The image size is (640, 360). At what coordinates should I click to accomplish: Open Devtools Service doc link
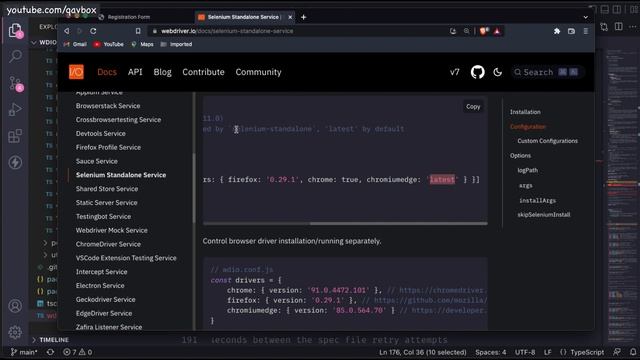[x=100, y=133]
